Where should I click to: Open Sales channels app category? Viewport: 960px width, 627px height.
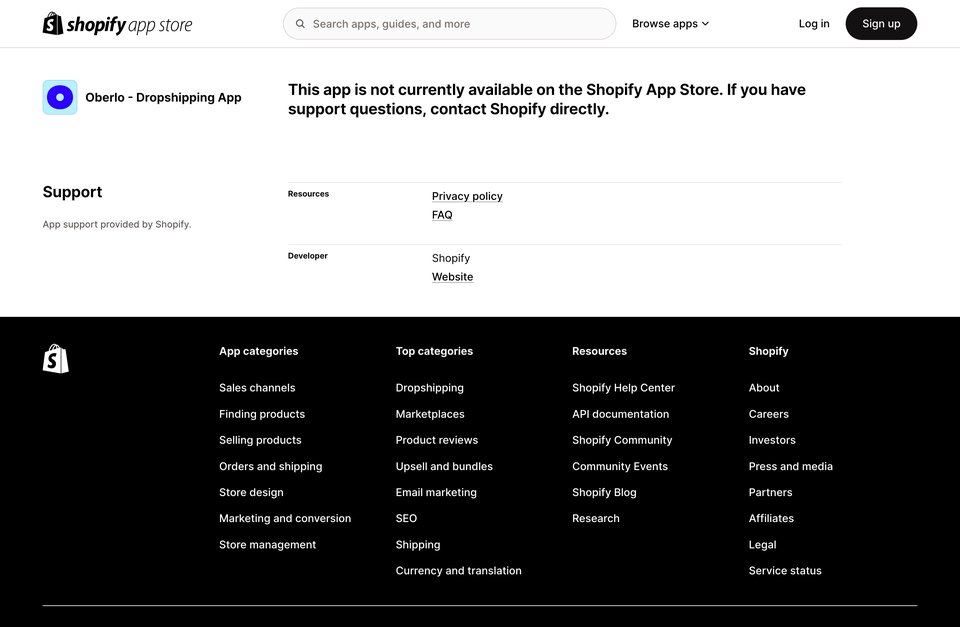[257, 388]
